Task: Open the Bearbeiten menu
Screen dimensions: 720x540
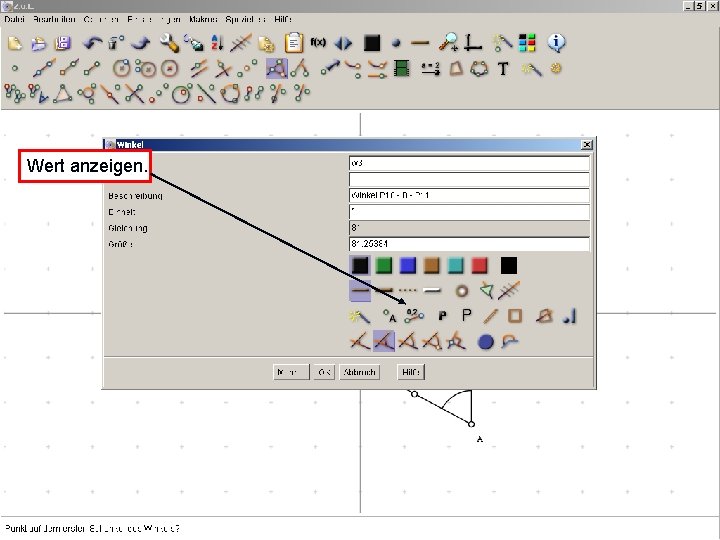Action: [54, 19]
